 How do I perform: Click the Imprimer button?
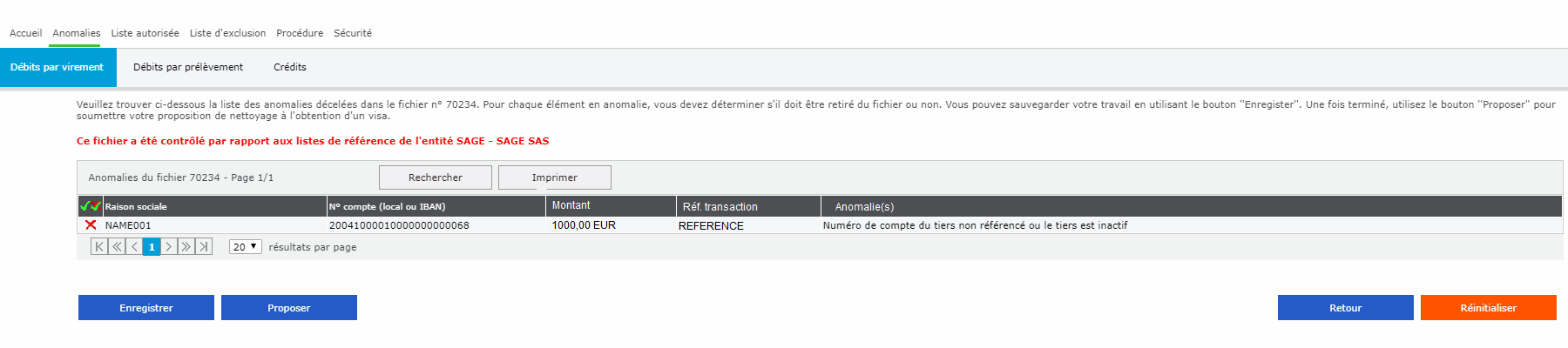(x=554, y=177)
